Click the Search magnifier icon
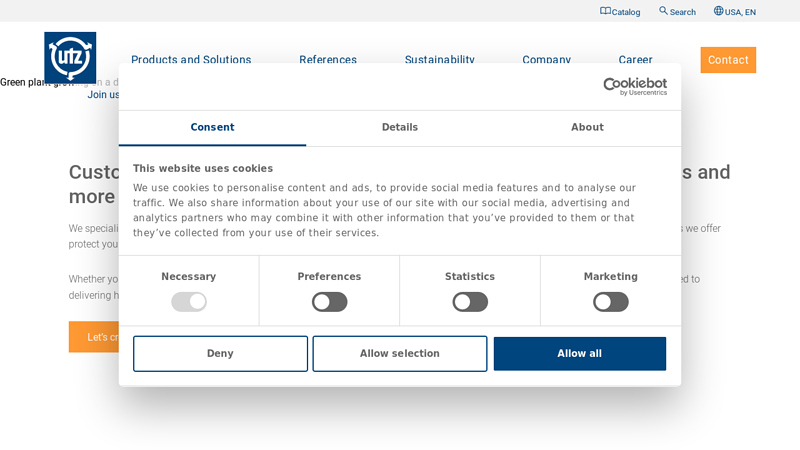This screenshot has height=450, width=800. [x=663, y=11]
